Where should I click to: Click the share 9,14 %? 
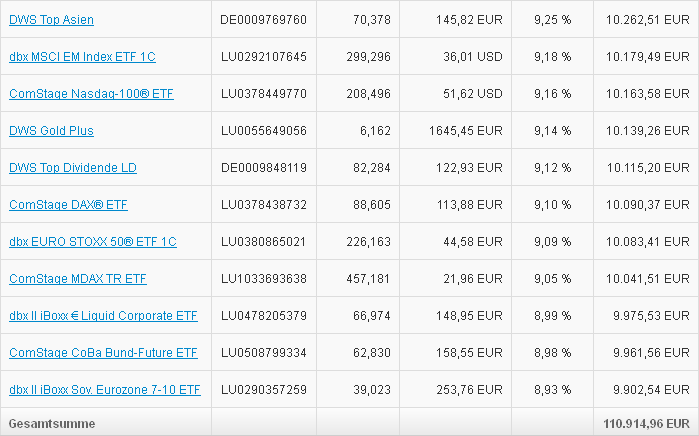tap(553, 131)
